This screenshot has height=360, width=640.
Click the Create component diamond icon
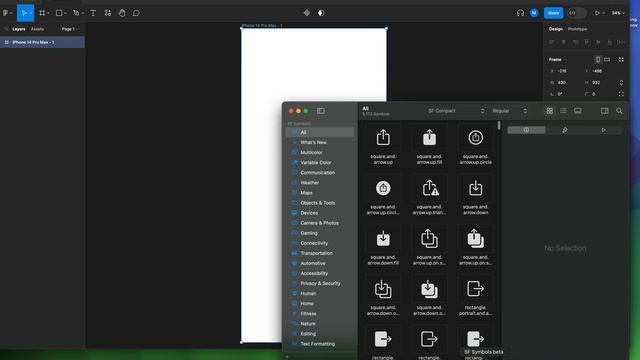[x=307, y=13]
